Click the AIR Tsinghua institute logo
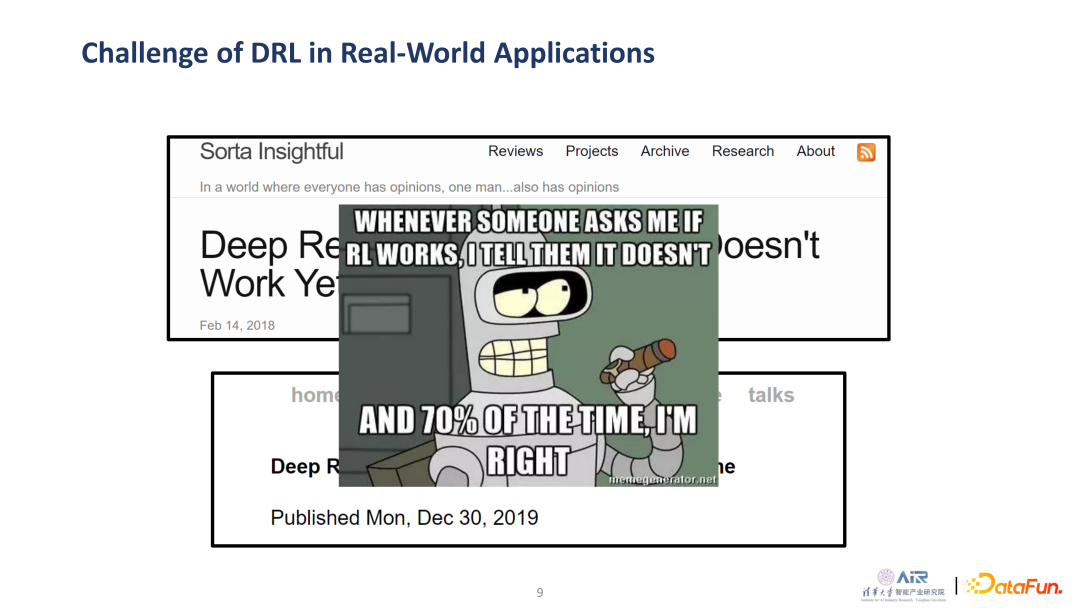The width and height of the screenshot is (1080, 608). (903, 585)
